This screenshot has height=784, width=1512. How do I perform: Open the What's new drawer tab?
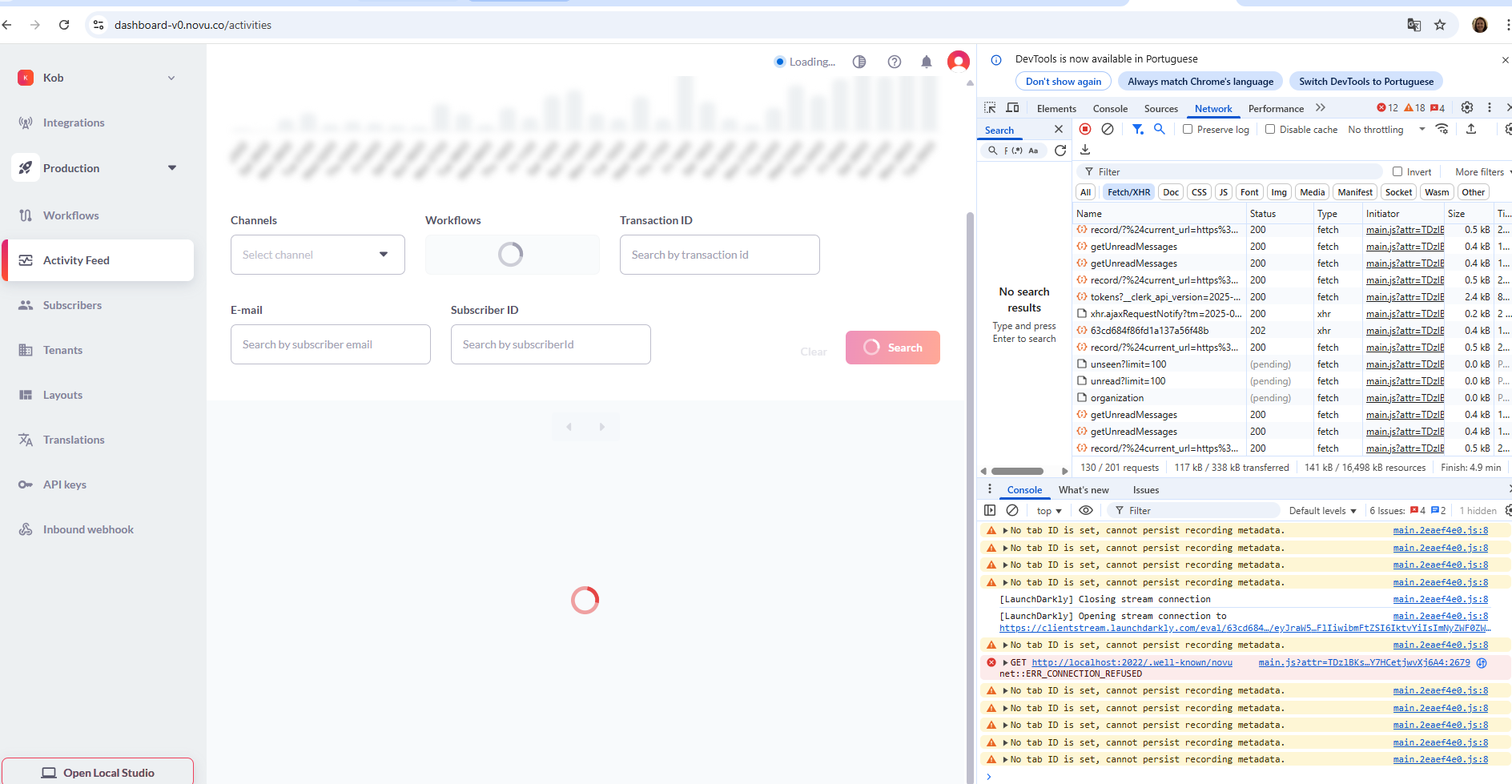coord(1084,490)
